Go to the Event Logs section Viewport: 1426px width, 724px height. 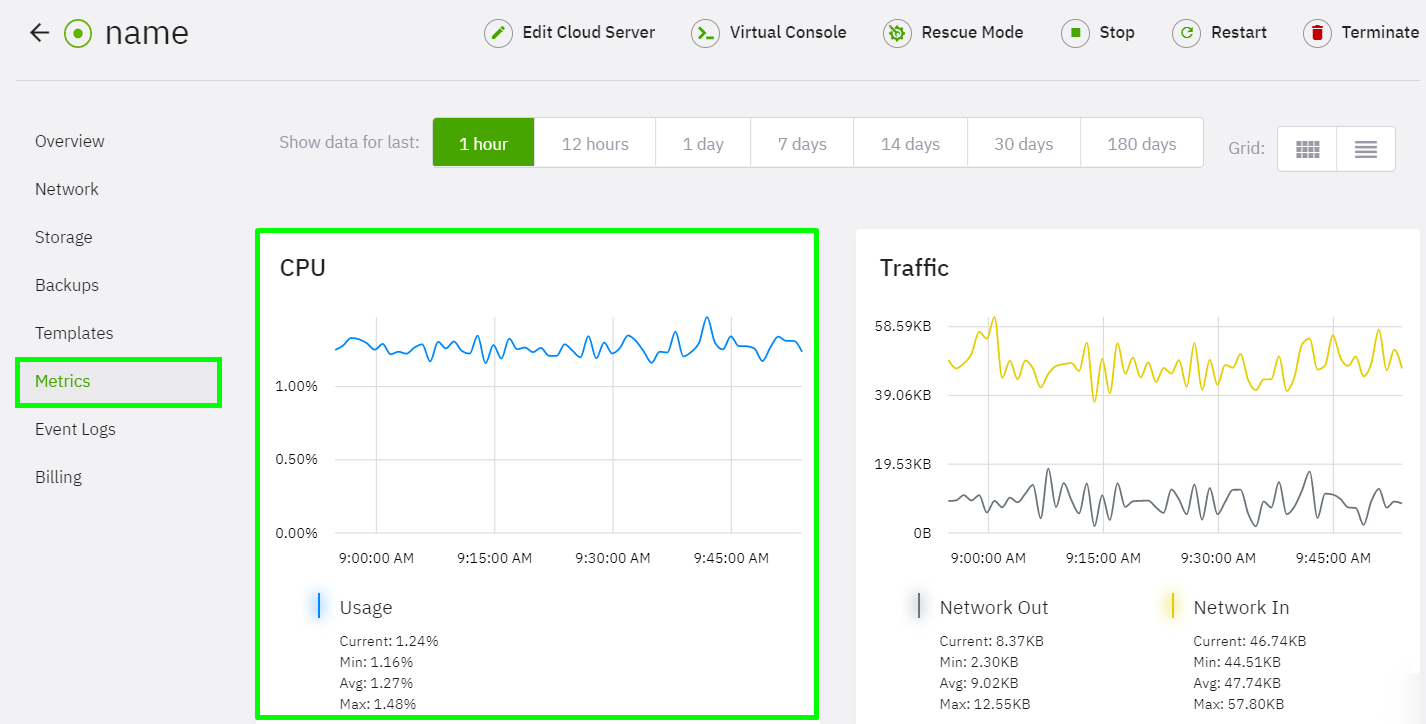[x=75, y=429]
